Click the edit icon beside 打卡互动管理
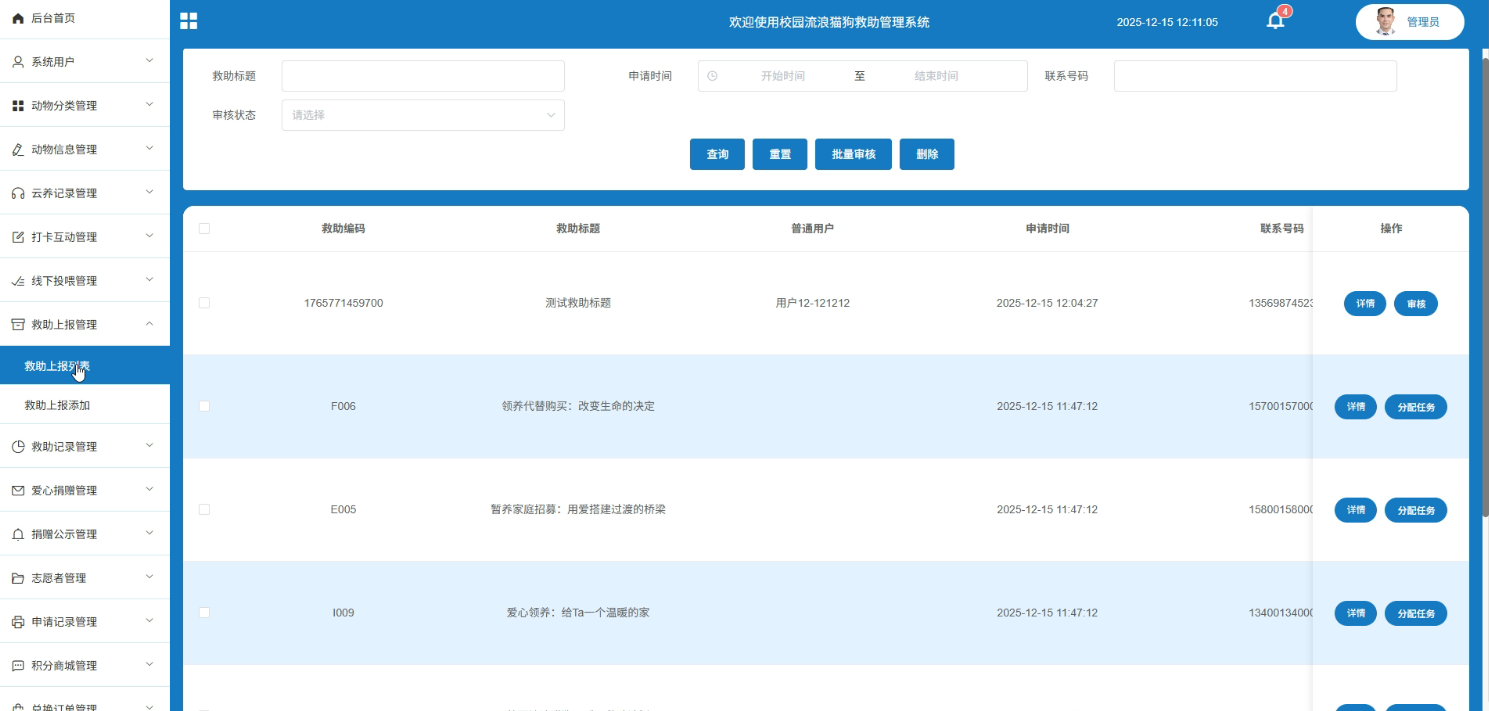 (x=17, y=237)
